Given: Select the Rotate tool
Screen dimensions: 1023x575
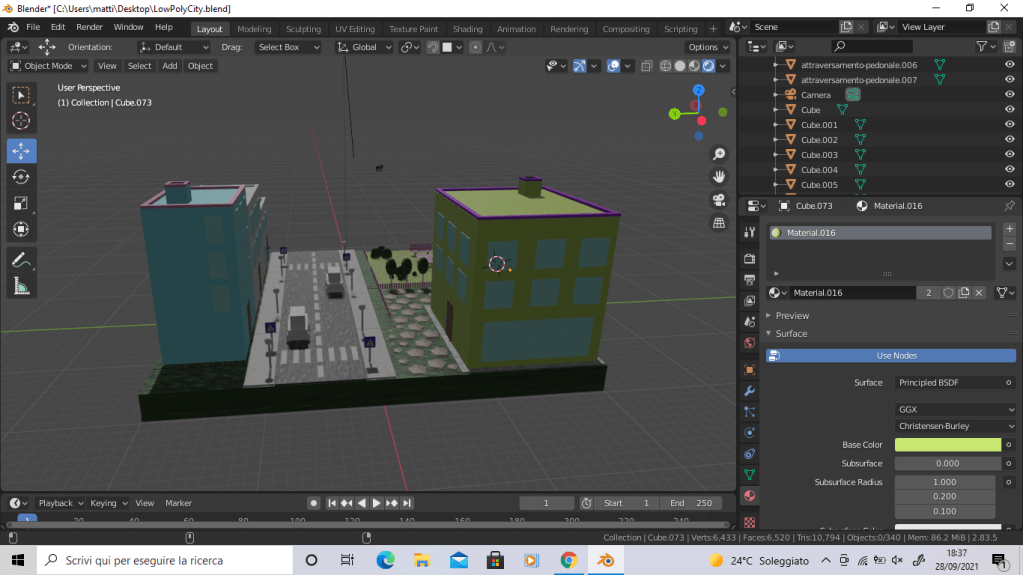Looking at the screenshot, I should [x=21, y=177].
